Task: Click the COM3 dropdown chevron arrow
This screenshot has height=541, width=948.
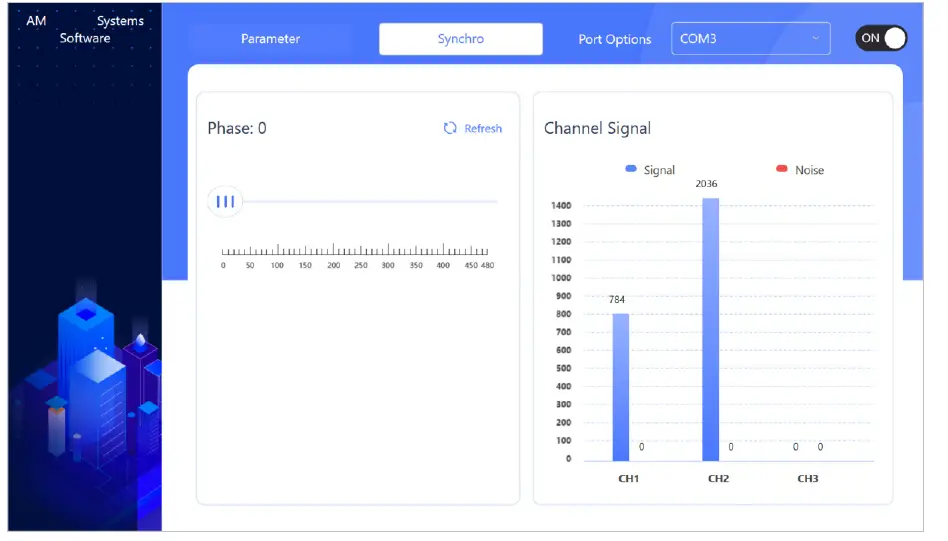Action: pyautogui.click(x=816, y=38)
